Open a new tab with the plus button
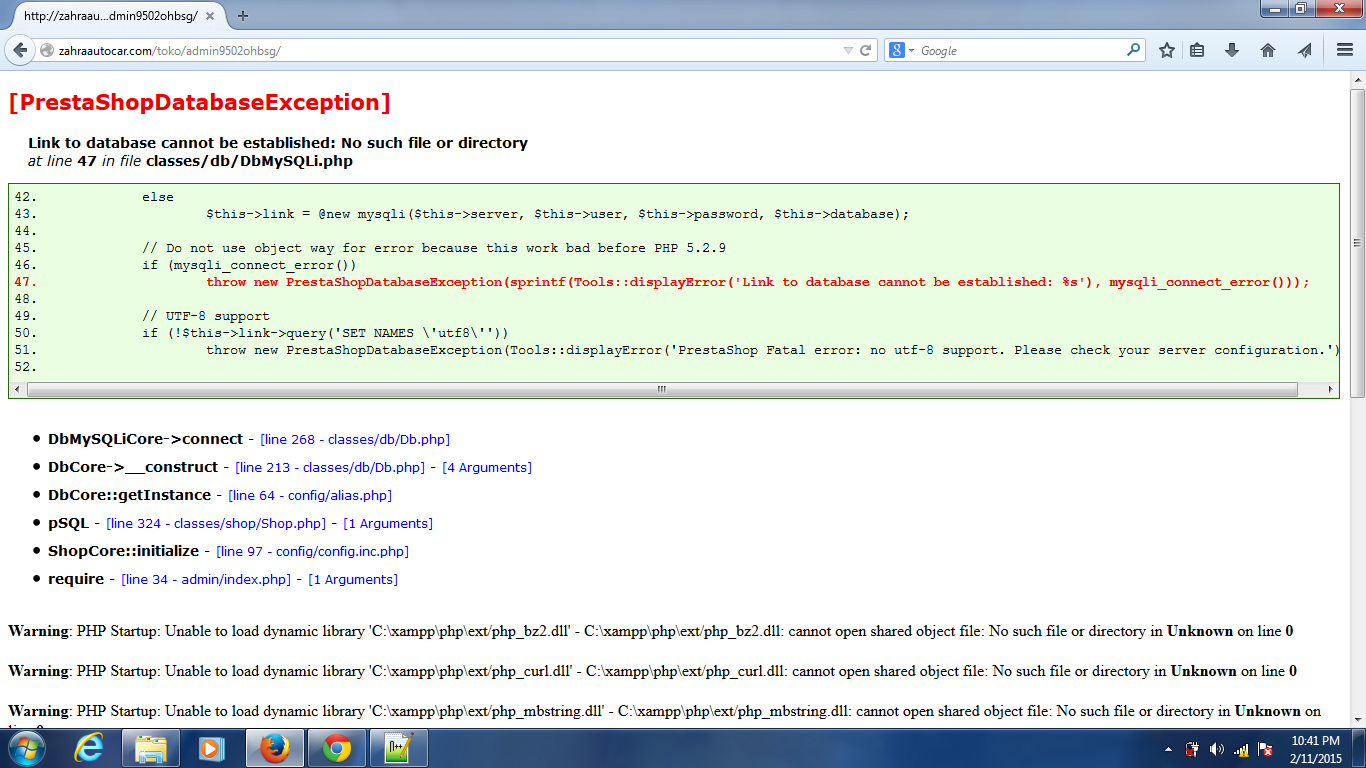Image resolution: width=1366 pixels, height=768 pixels. tap(243, 16)
